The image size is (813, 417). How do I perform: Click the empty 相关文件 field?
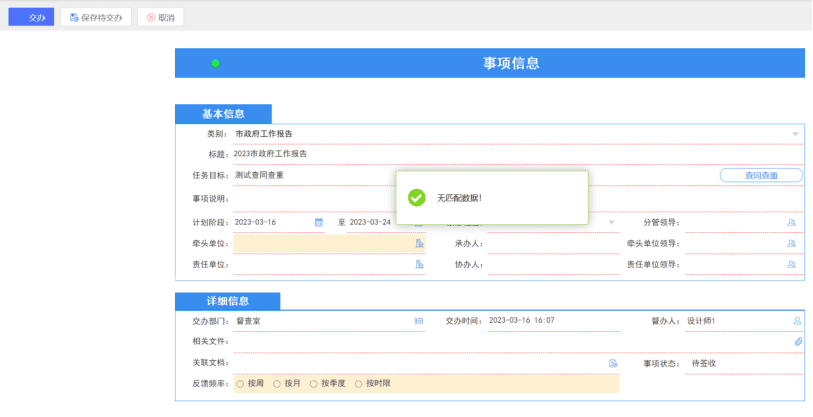point(518,342)
